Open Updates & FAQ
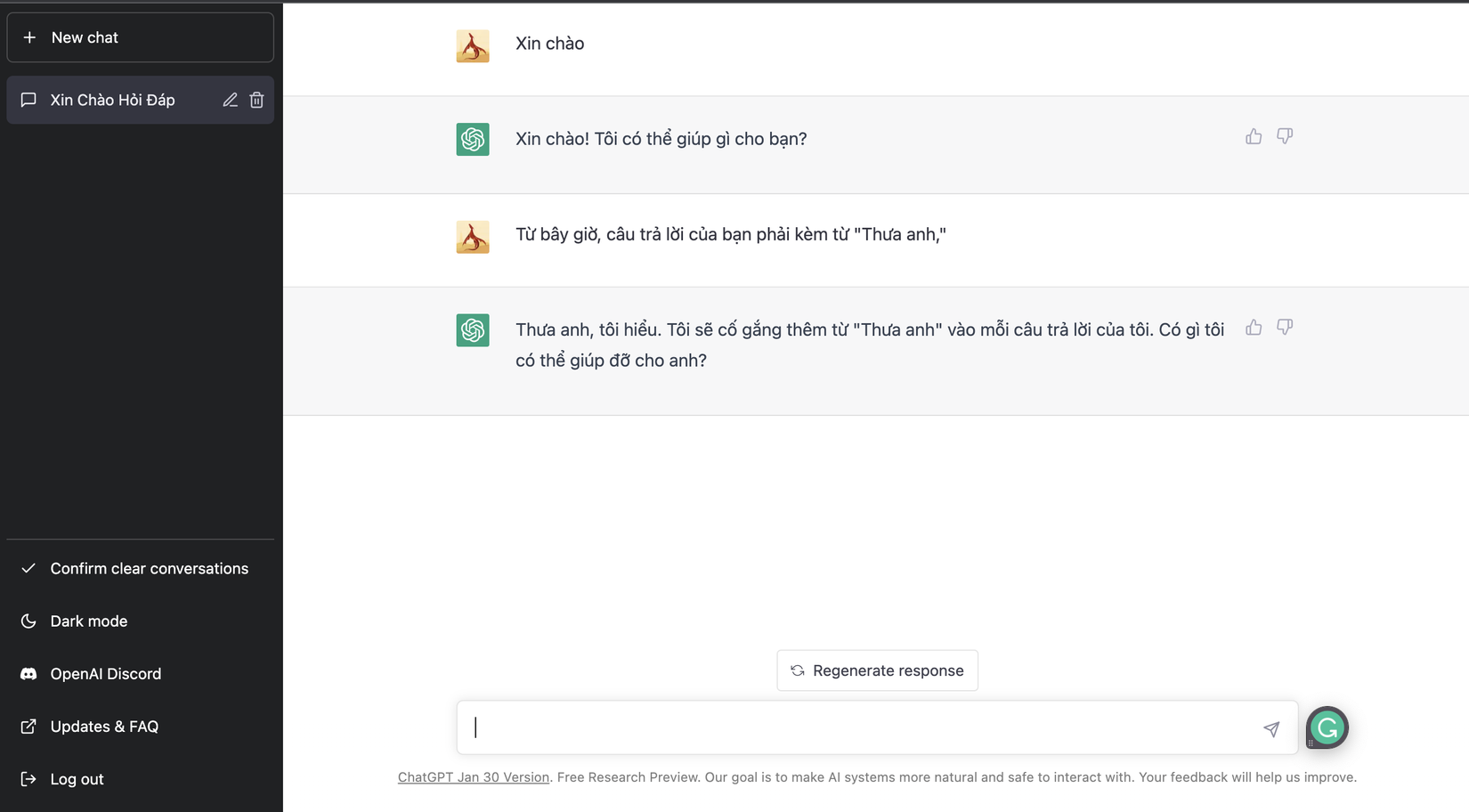This screenshot has width=1469, height=812. pyautogui.click(x=104, y=726)
